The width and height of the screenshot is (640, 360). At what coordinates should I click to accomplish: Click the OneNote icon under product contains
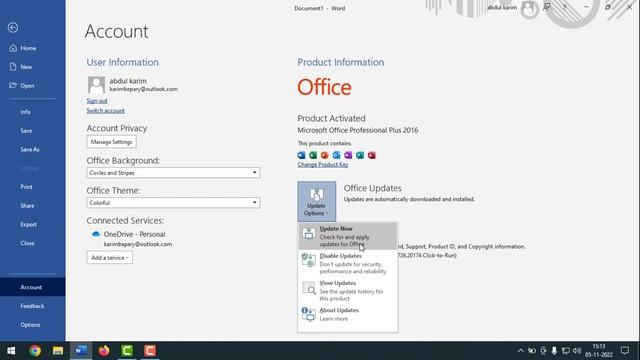click(348, 155)
